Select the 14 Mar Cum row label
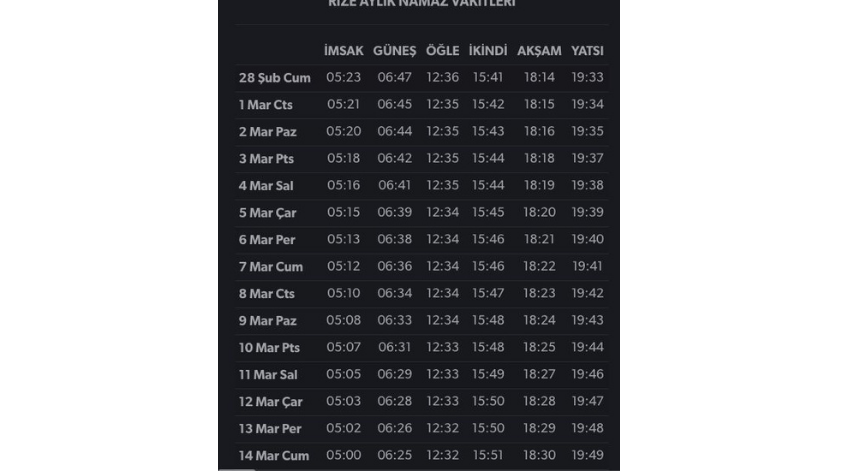Screen dimensions: 857x471 coord(273,455)
